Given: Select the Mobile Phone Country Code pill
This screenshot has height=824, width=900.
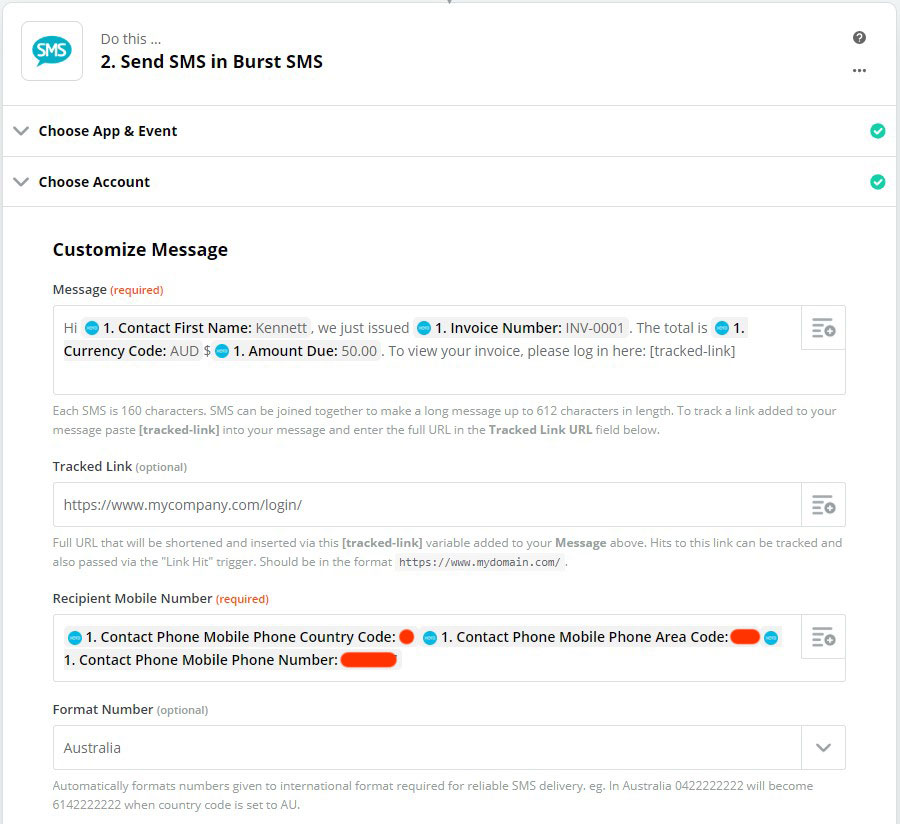Looking at the screenshot, I should [240, 637].
